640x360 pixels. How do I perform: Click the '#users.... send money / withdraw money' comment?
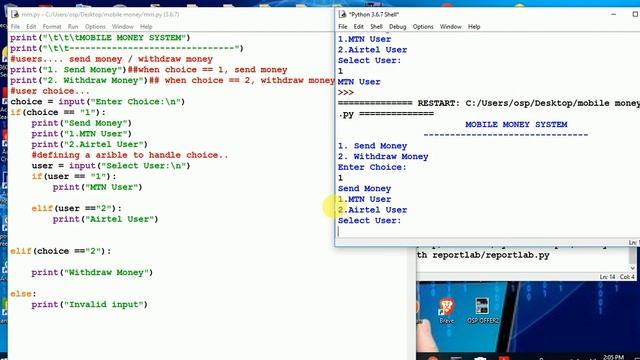pos(111,59)
